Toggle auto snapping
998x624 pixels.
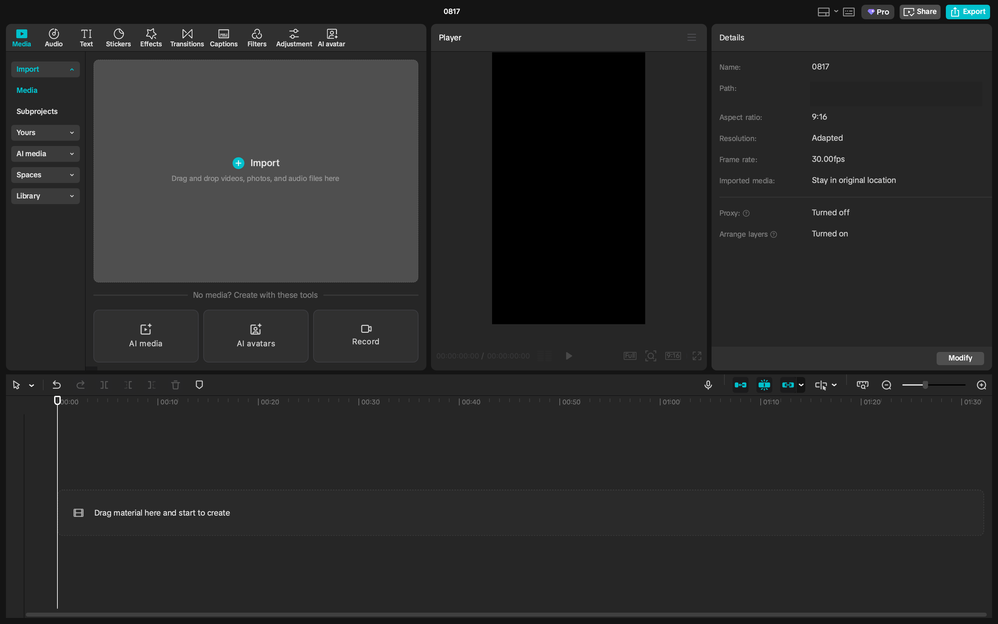point(764,385)
